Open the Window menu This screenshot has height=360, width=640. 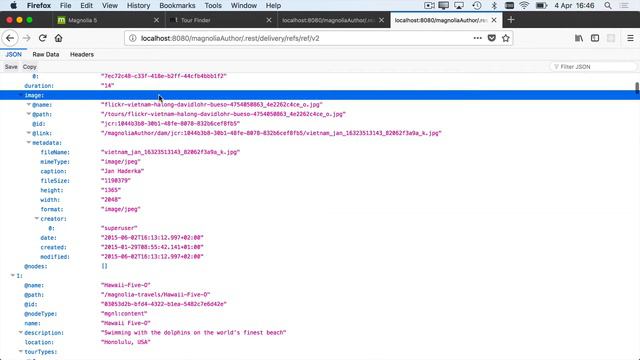tap(244, 5)
